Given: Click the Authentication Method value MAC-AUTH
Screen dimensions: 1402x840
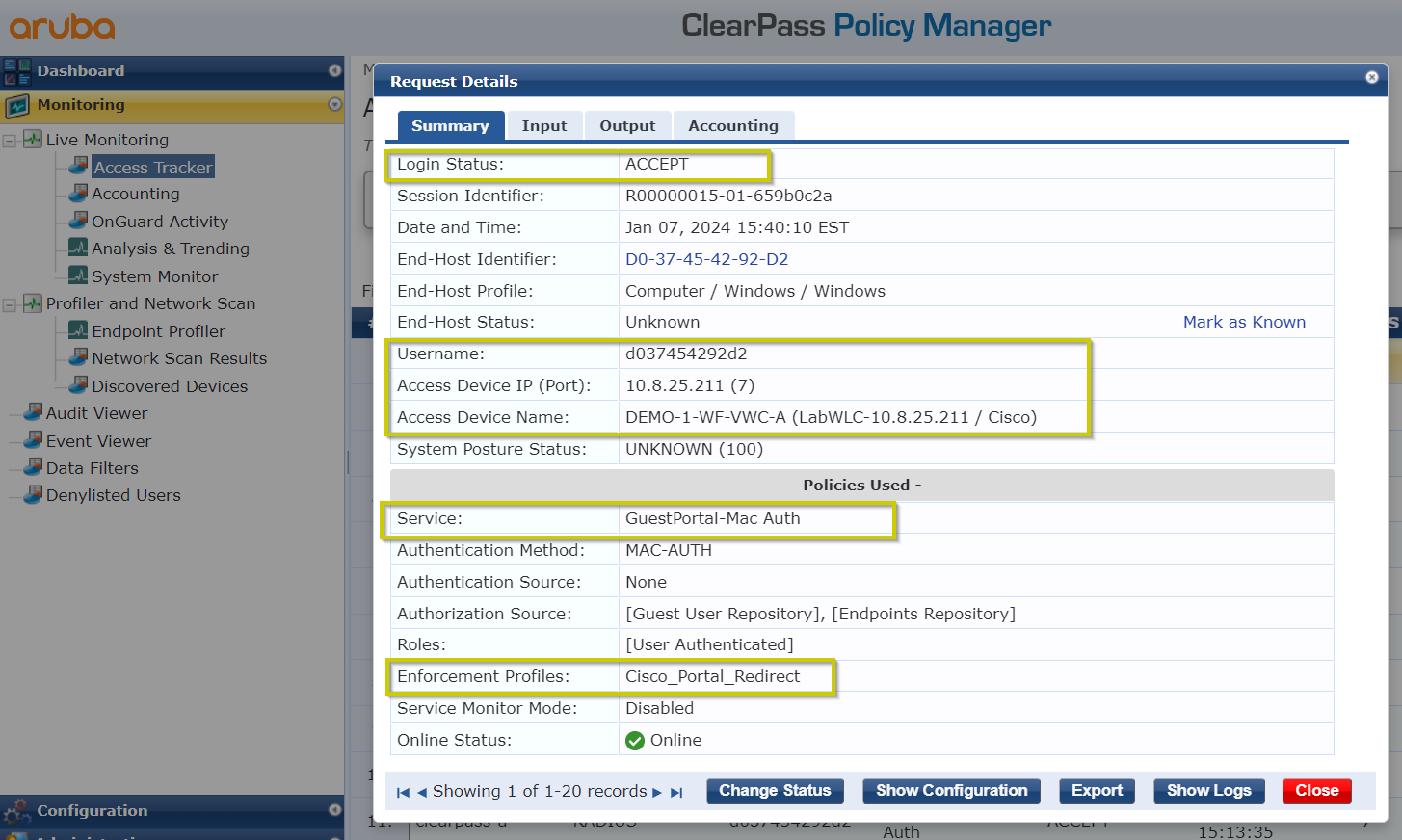Looking at the screenshot, I should [x=669, y=550].
